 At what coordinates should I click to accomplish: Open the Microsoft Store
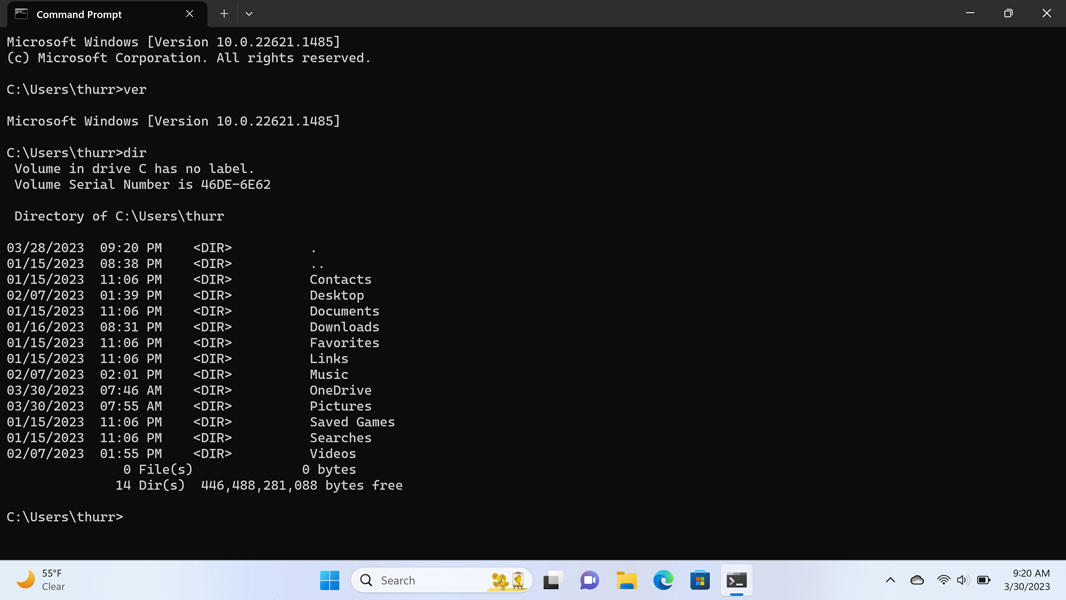tap(700, 580)
